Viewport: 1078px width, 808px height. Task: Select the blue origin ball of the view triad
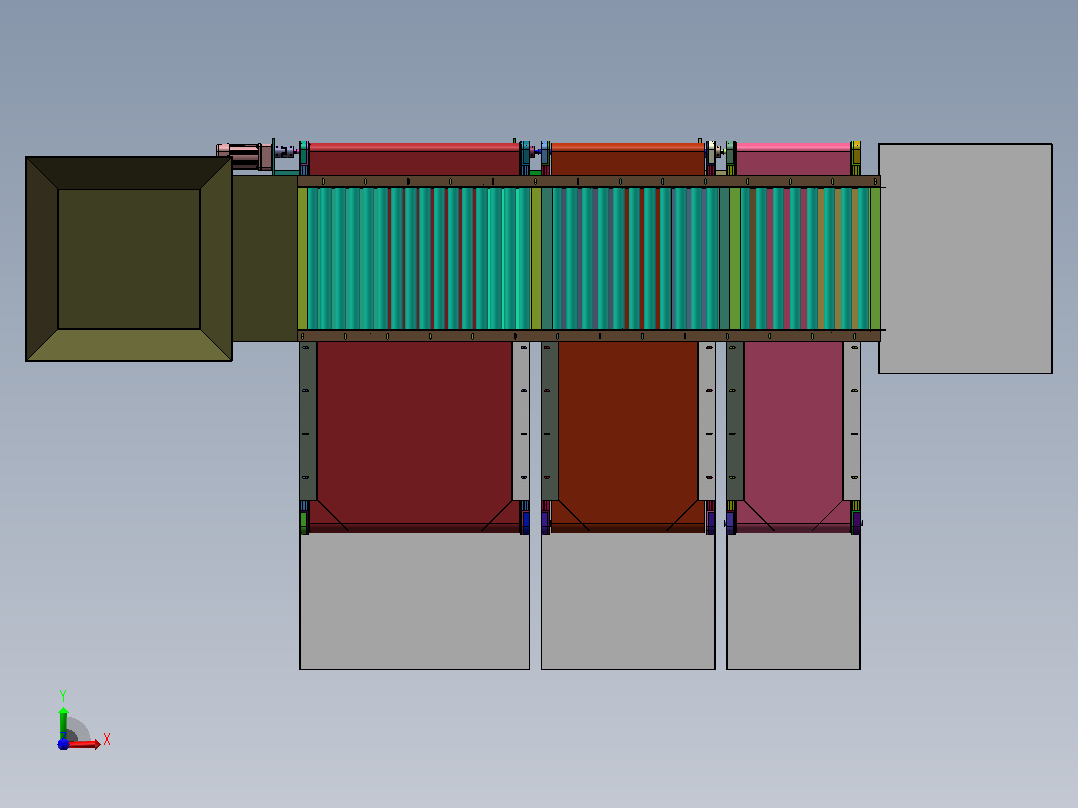63,744
